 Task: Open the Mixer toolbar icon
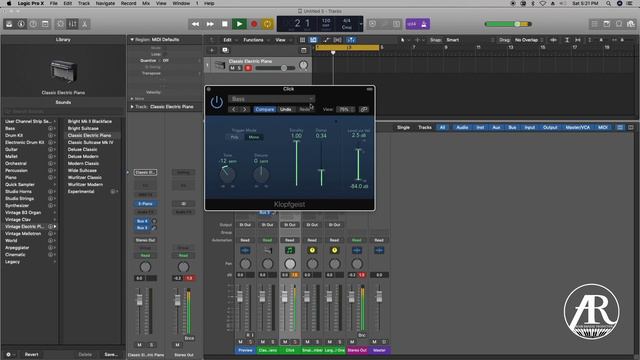click(x=73, y=24)
